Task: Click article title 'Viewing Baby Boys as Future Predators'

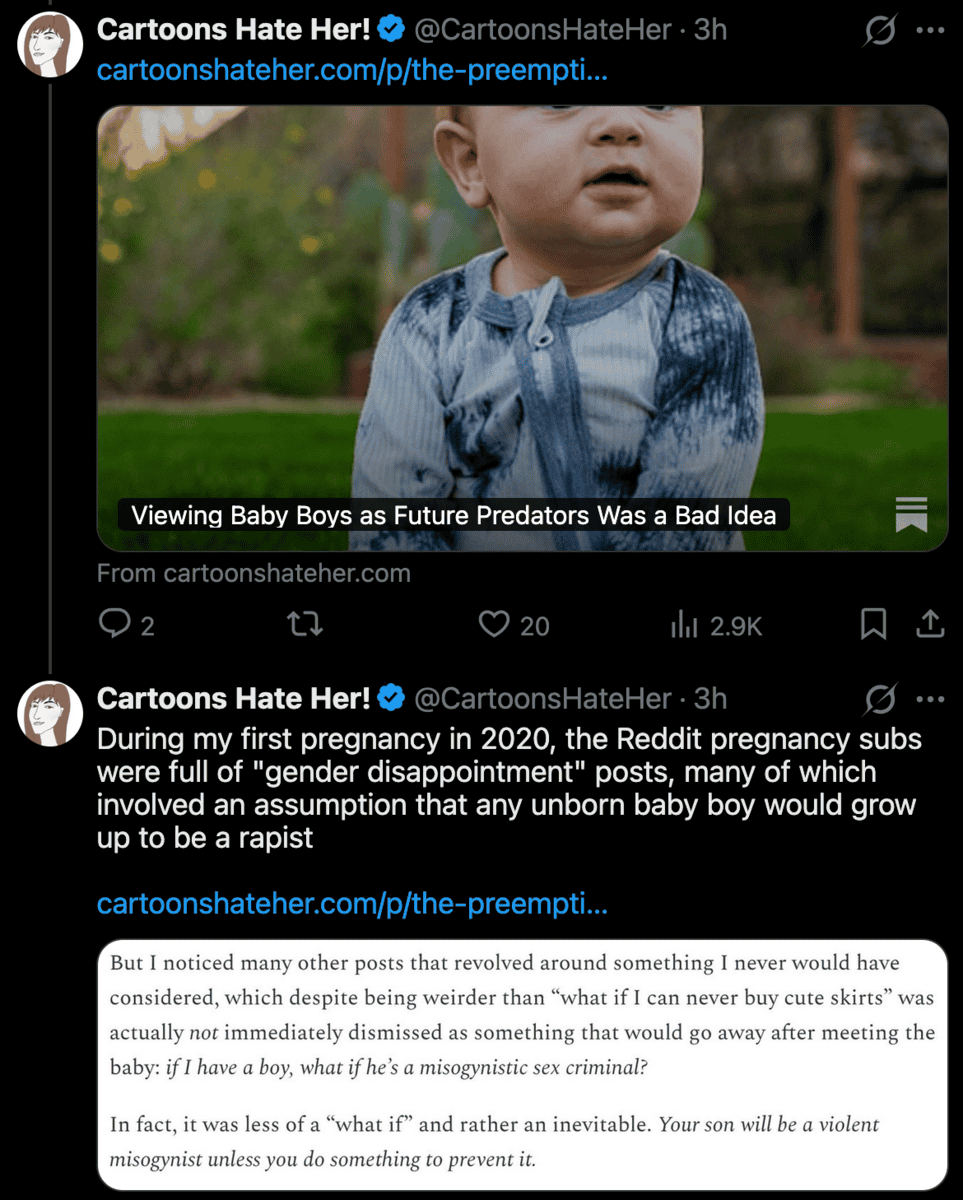Action: [x=454, y=516]
